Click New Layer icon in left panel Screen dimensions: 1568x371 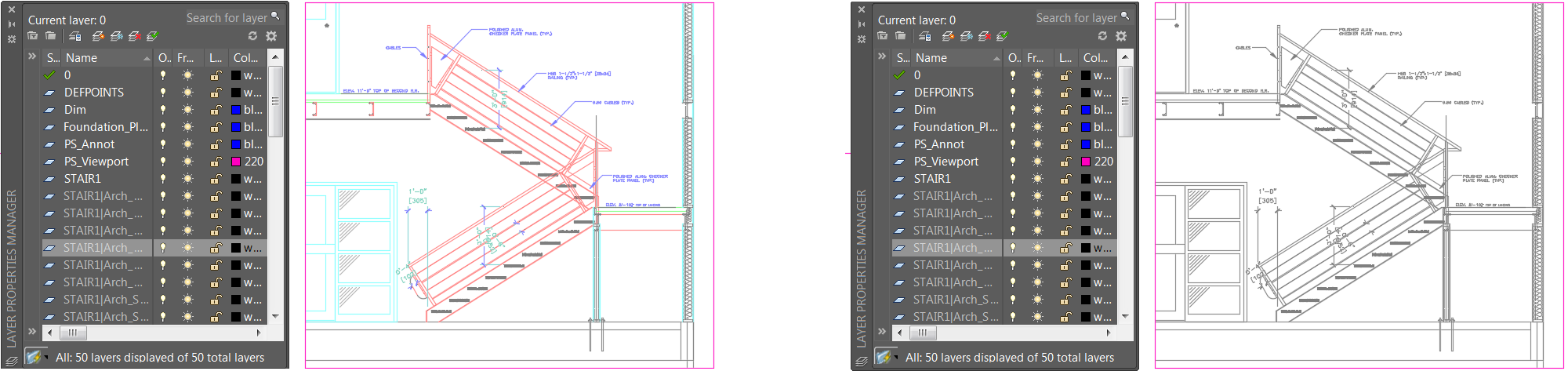99,36
